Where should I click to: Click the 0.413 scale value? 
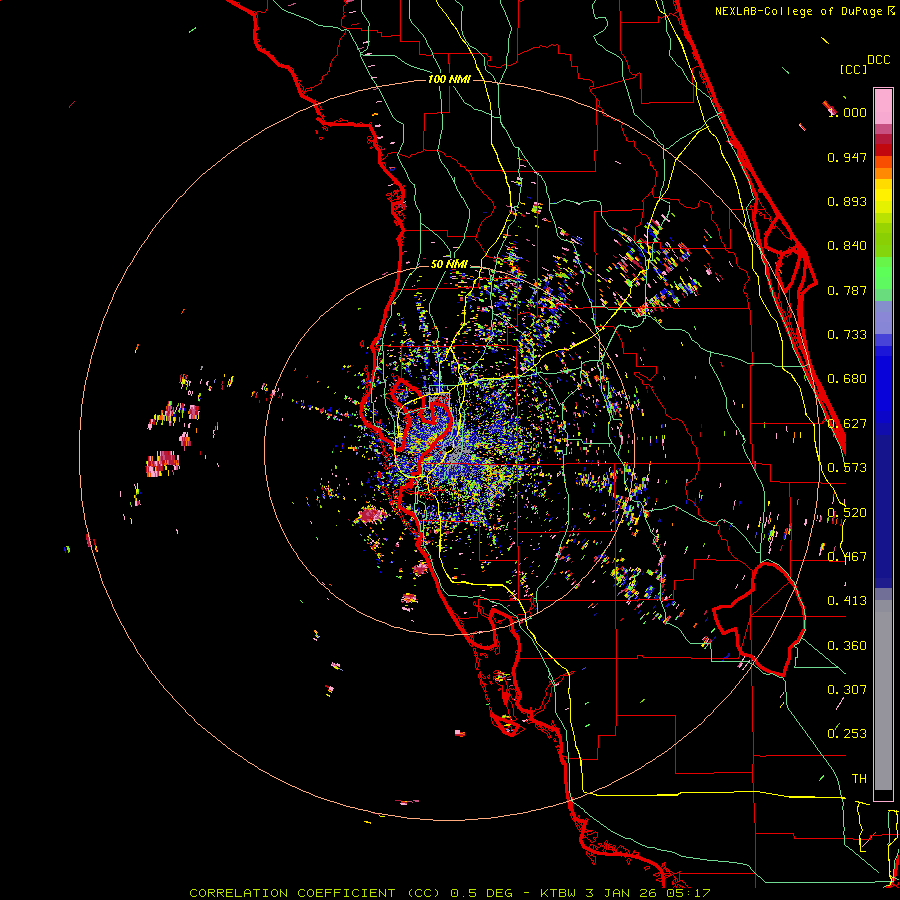pyautogui.click(x=847, y=601)
